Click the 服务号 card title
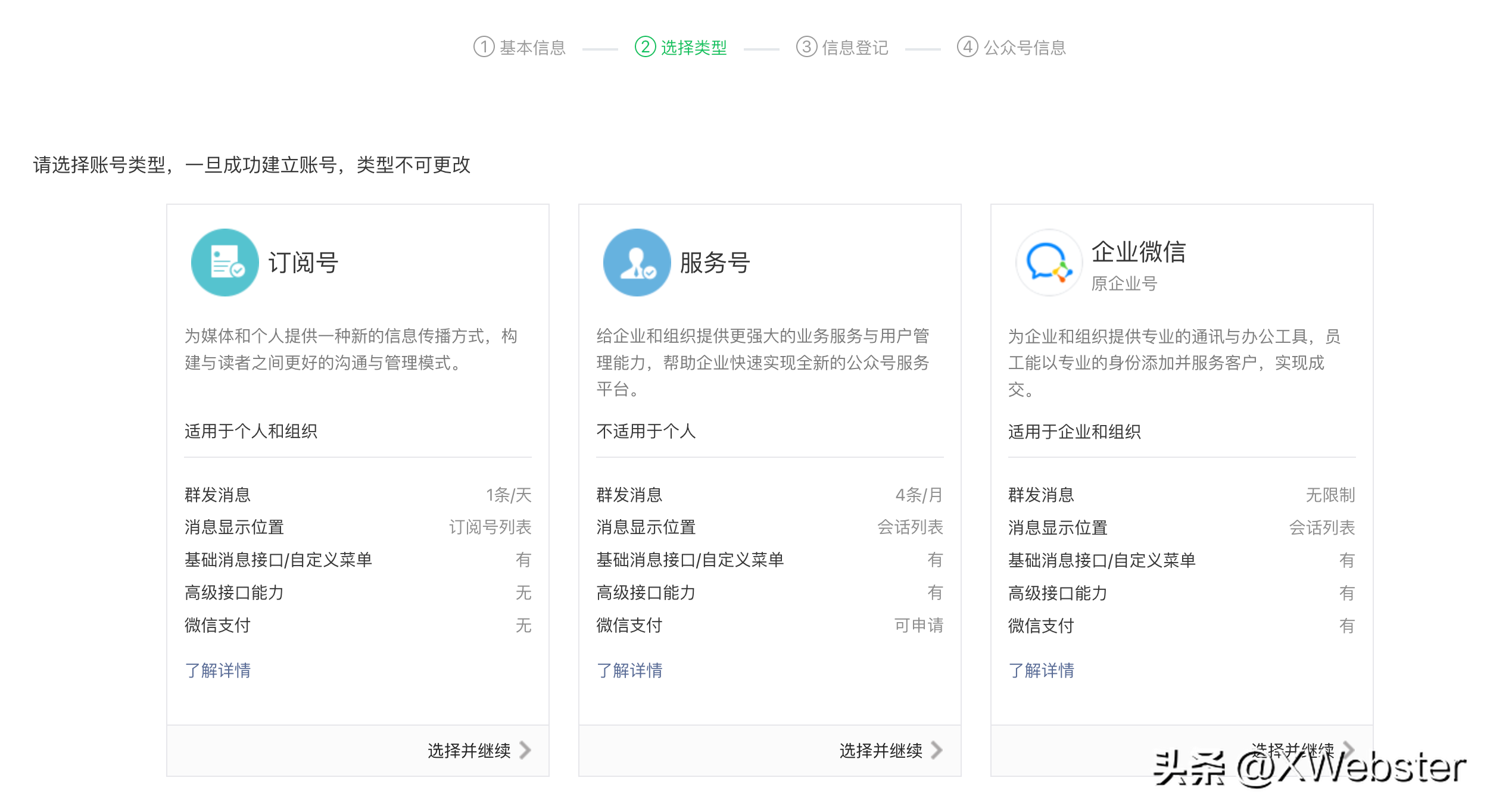The height and width of the screenshot is (812, 1490). pyautogui.click(x=715, y=263)
